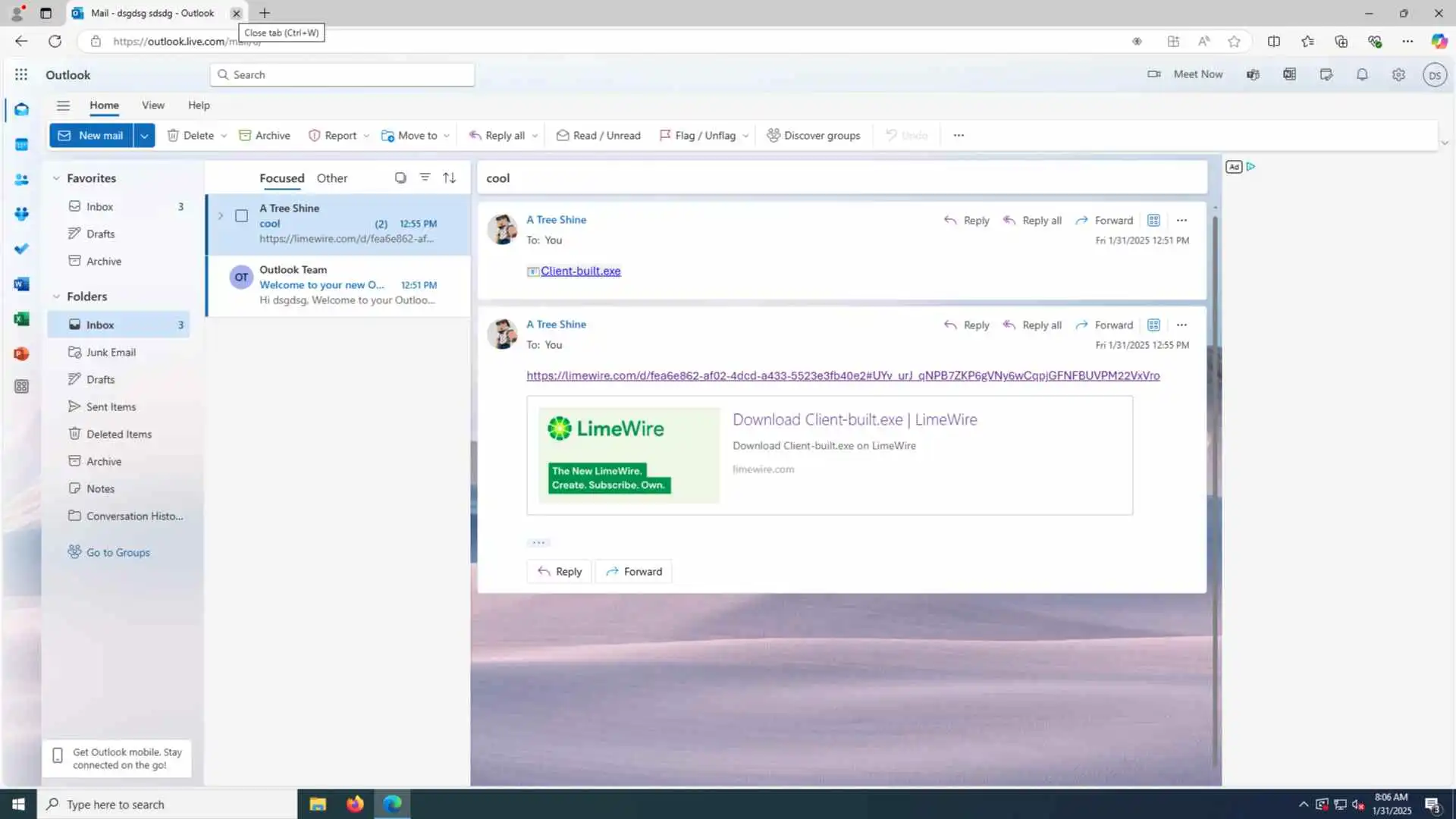Launch the Excel app in the sidebar
This screenshot has height=819, width=1456.
point(21,319)
